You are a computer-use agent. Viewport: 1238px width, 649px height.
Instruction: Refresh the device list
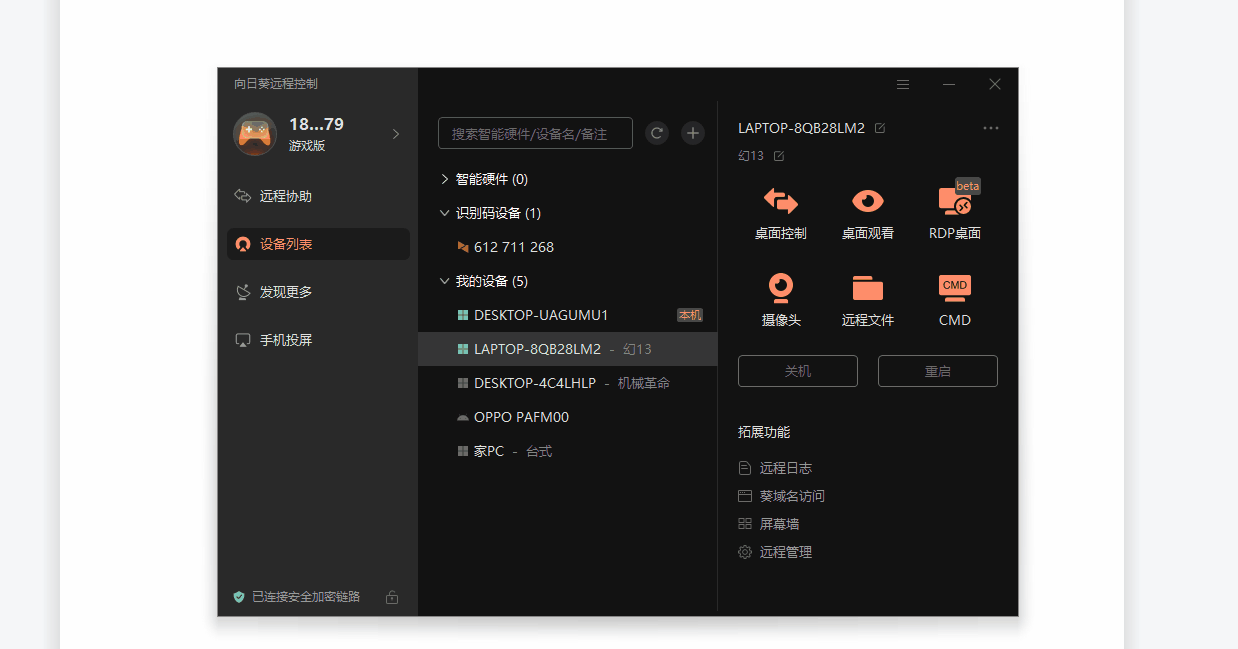coord(657,133)
